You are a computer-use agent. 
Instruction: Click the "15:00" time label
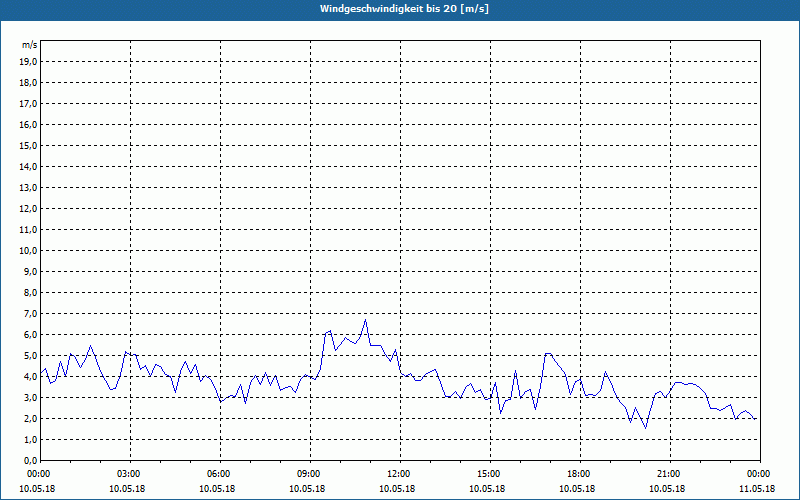click(490, 474)
